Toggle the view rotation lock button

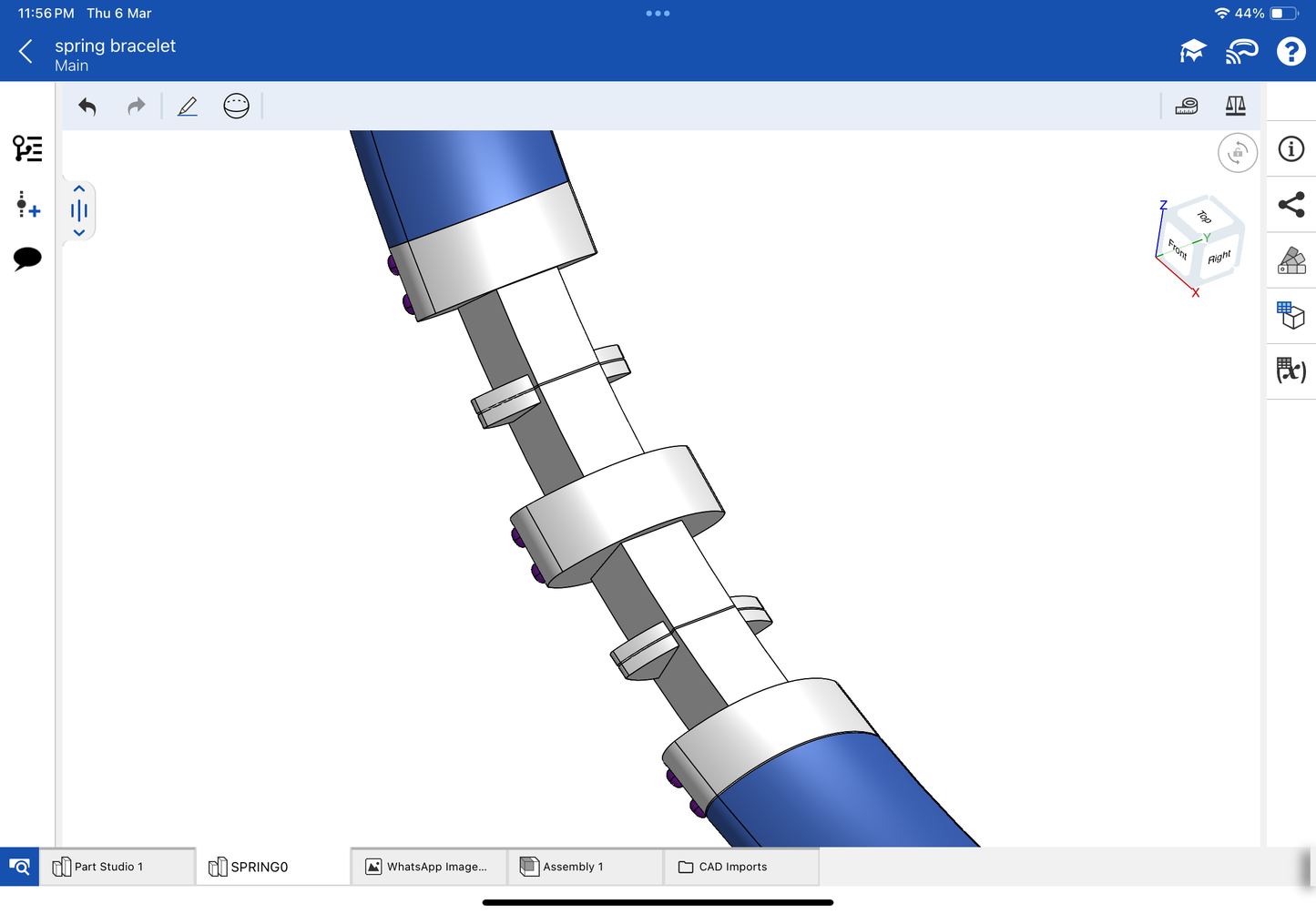pos(1237,153)
